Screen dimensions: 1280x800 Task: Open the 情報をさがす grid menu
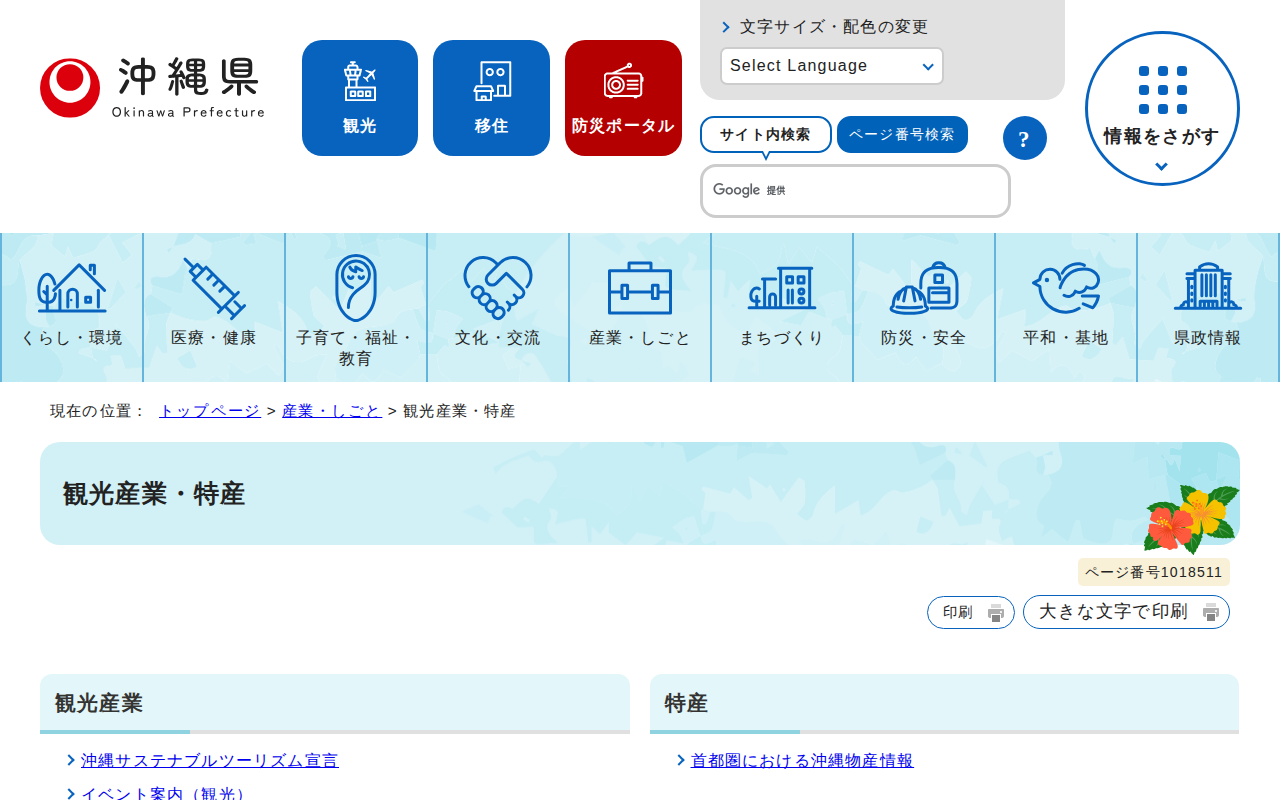[x=1162, y=108]
